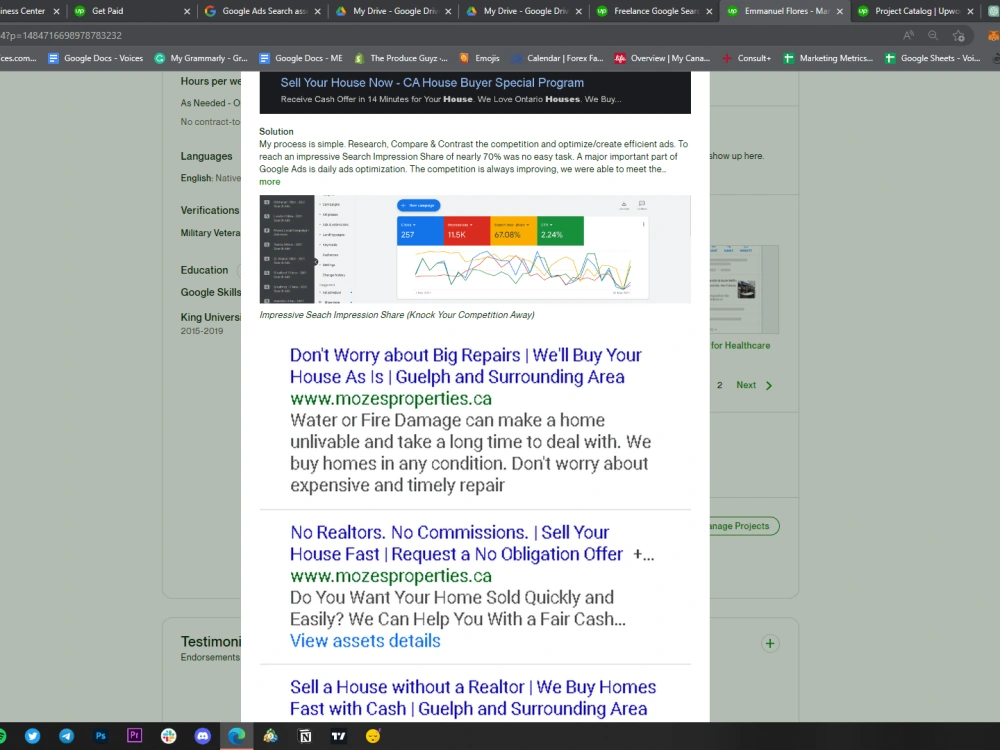
Task: Open The Produce Guyz bookmark
Action: (401, 58)
